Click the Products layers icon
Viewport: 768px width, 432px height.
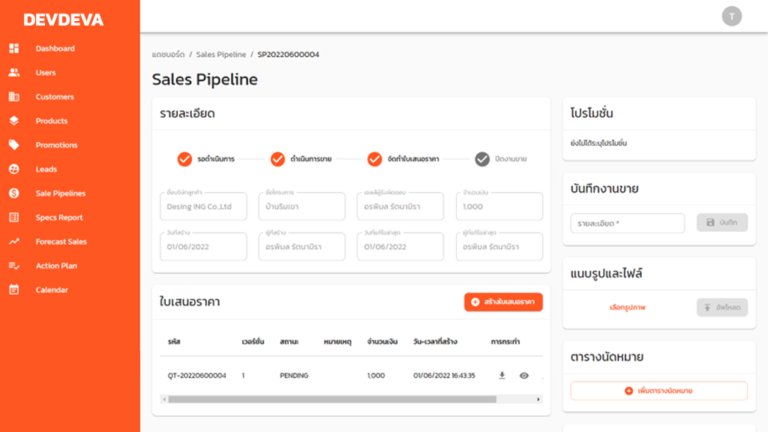tap(14, 121)
